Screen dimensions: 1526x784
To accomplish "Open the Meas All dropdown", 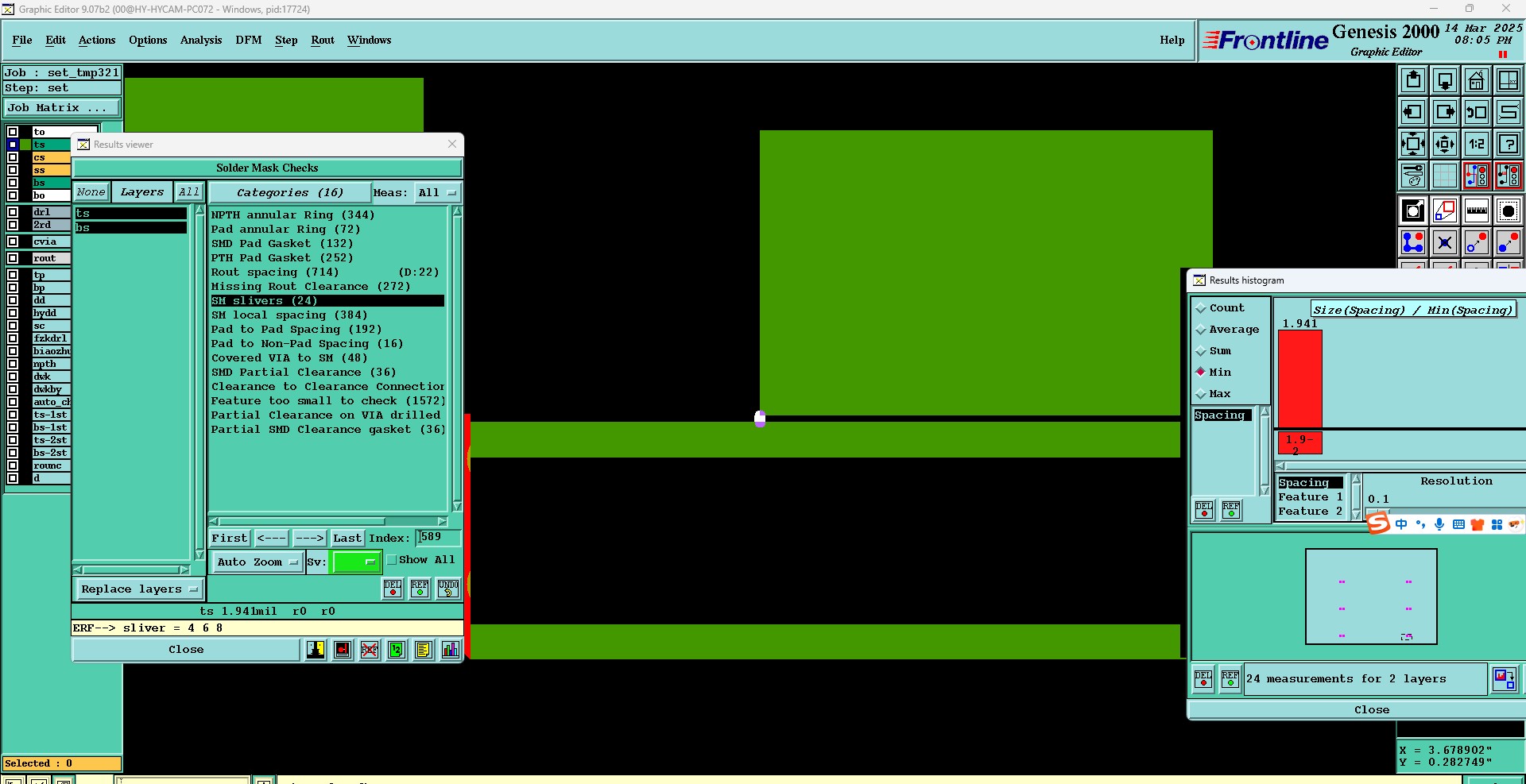I will [438, 193].
